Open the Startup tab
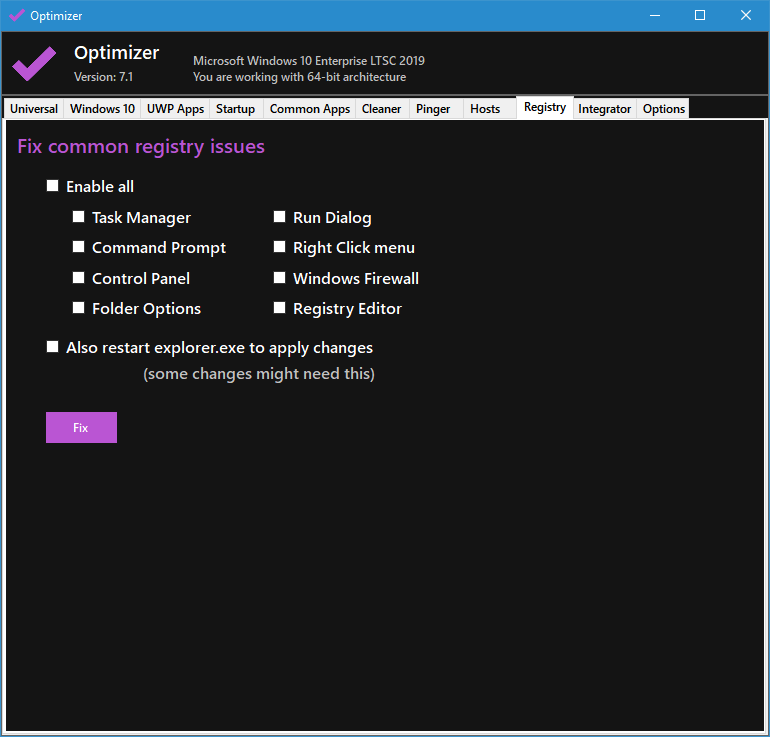770x737 pixels. 235,109
